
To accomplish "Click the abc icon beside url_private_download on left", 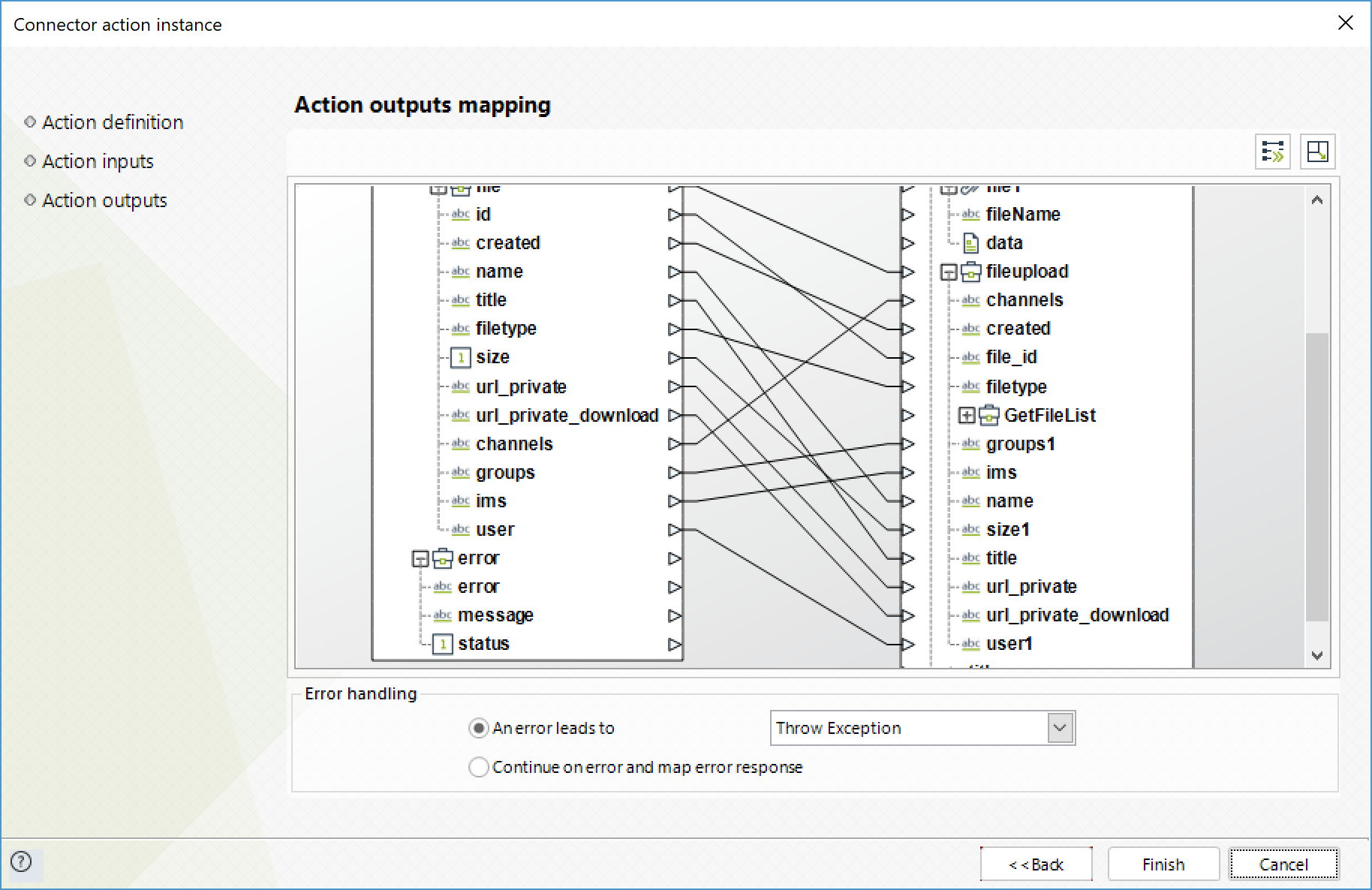I will tap(460, 415).
